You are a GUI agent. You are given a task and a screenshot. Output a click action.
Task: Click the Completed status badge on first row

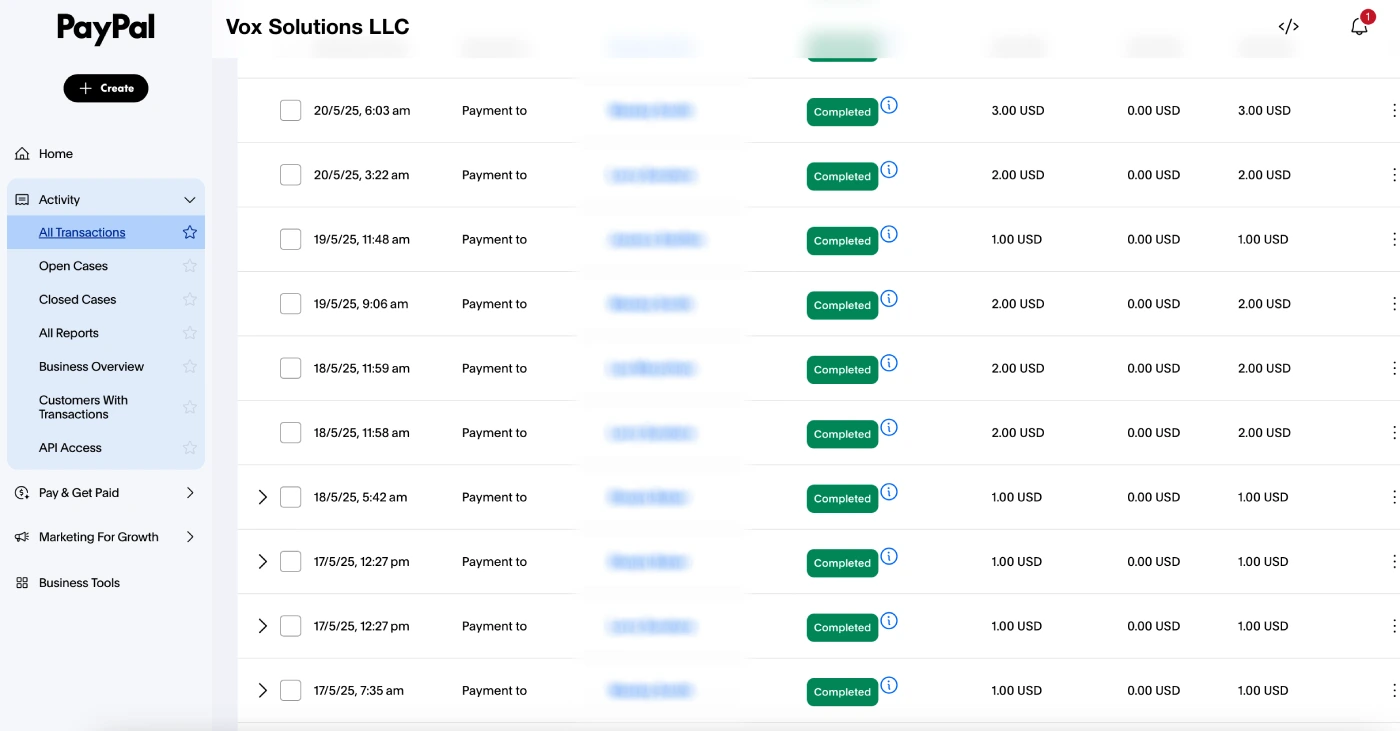point(842,111)
